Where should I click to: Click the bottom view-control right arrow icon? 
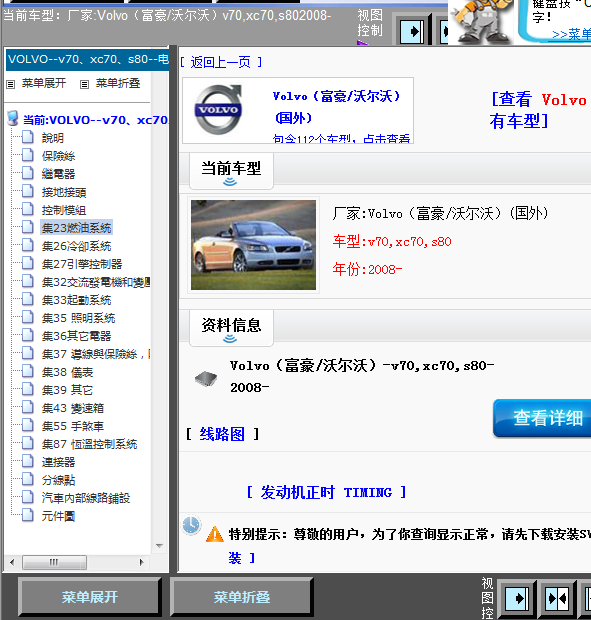(x=517, y=598)
